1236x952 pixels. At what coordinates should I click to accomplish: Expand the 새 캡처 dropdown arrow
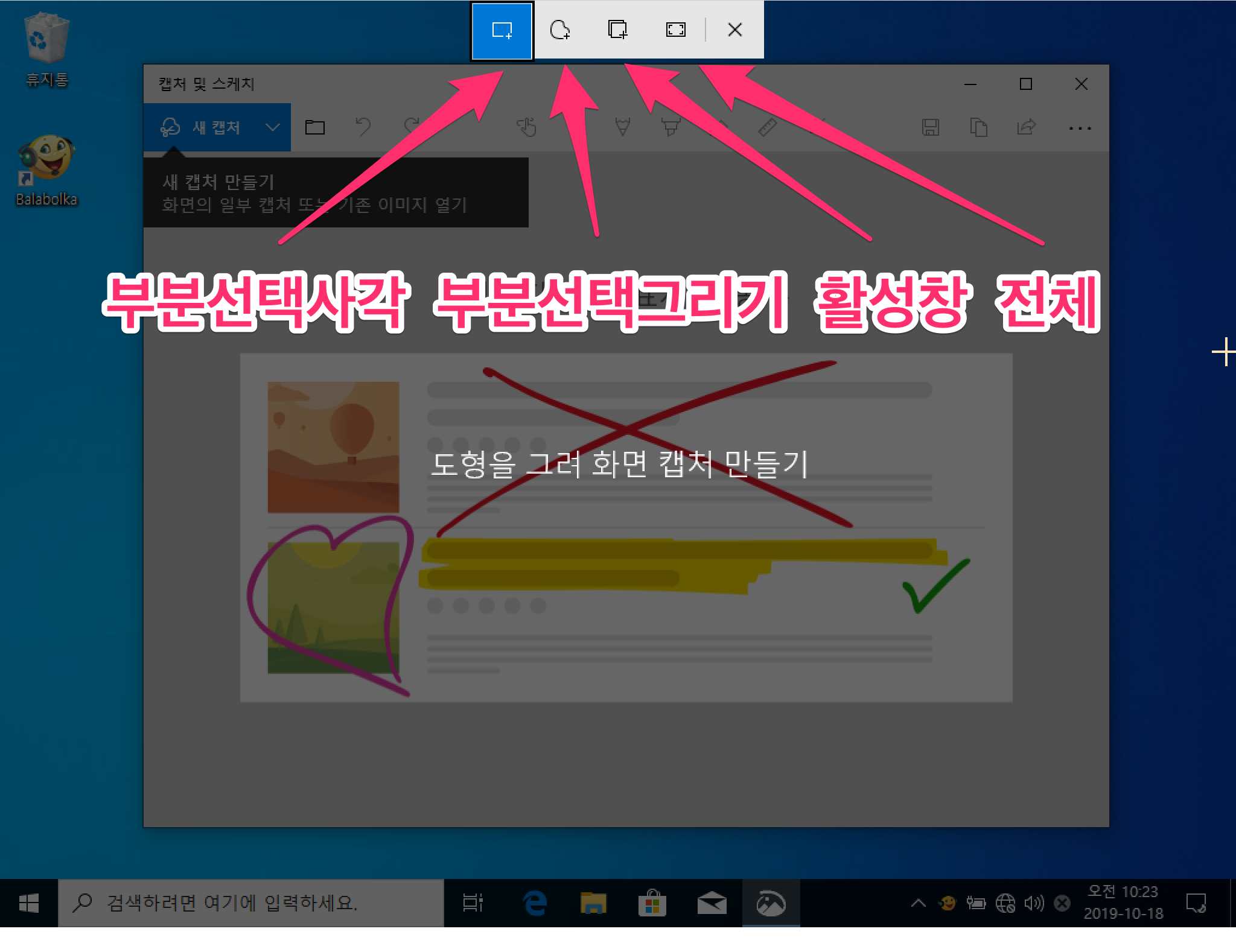pos(273,128)
